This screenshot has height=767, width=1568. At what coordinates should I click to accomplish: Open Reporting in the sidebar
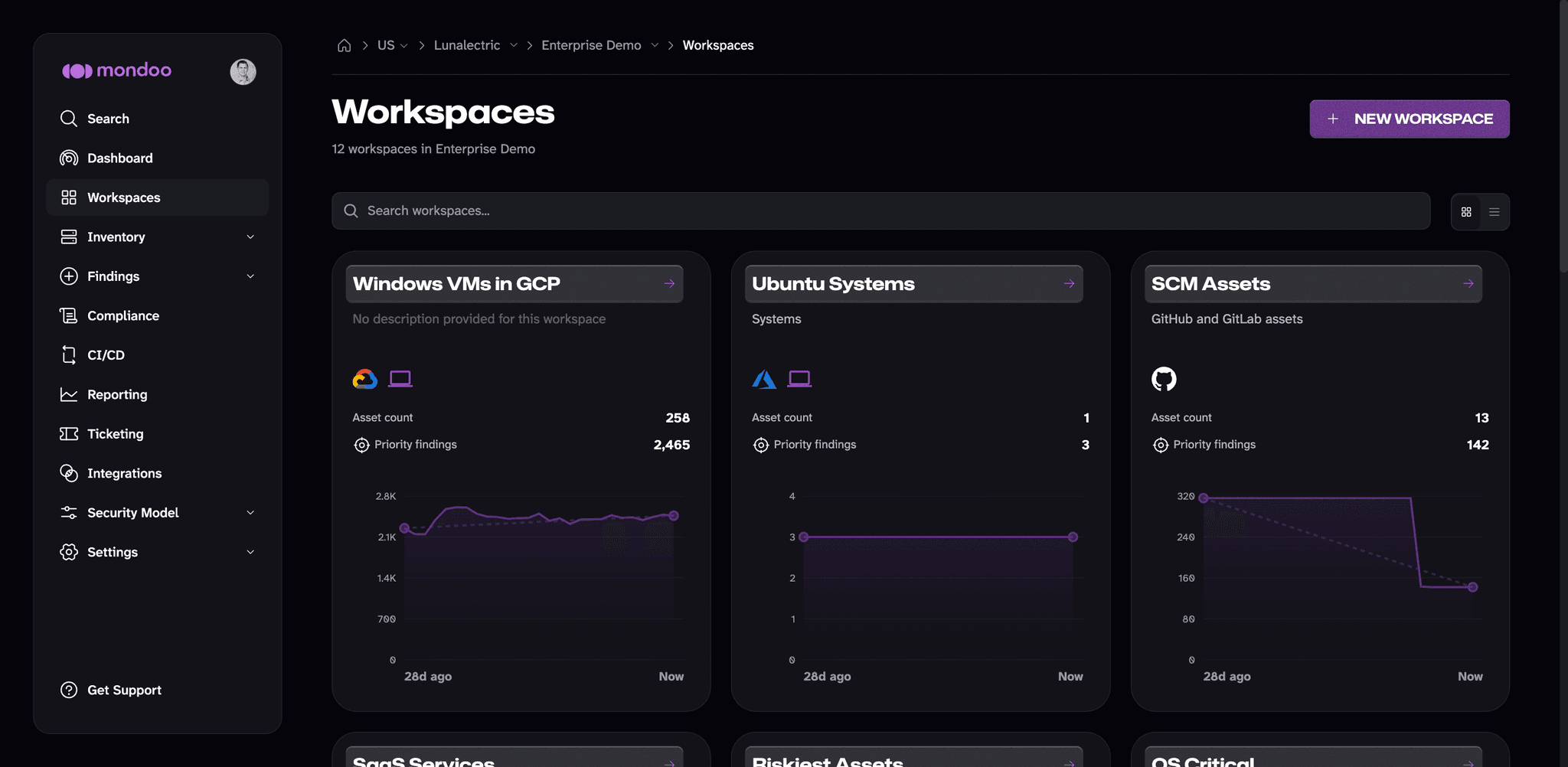pyautogui.click(x=157, y=394)
